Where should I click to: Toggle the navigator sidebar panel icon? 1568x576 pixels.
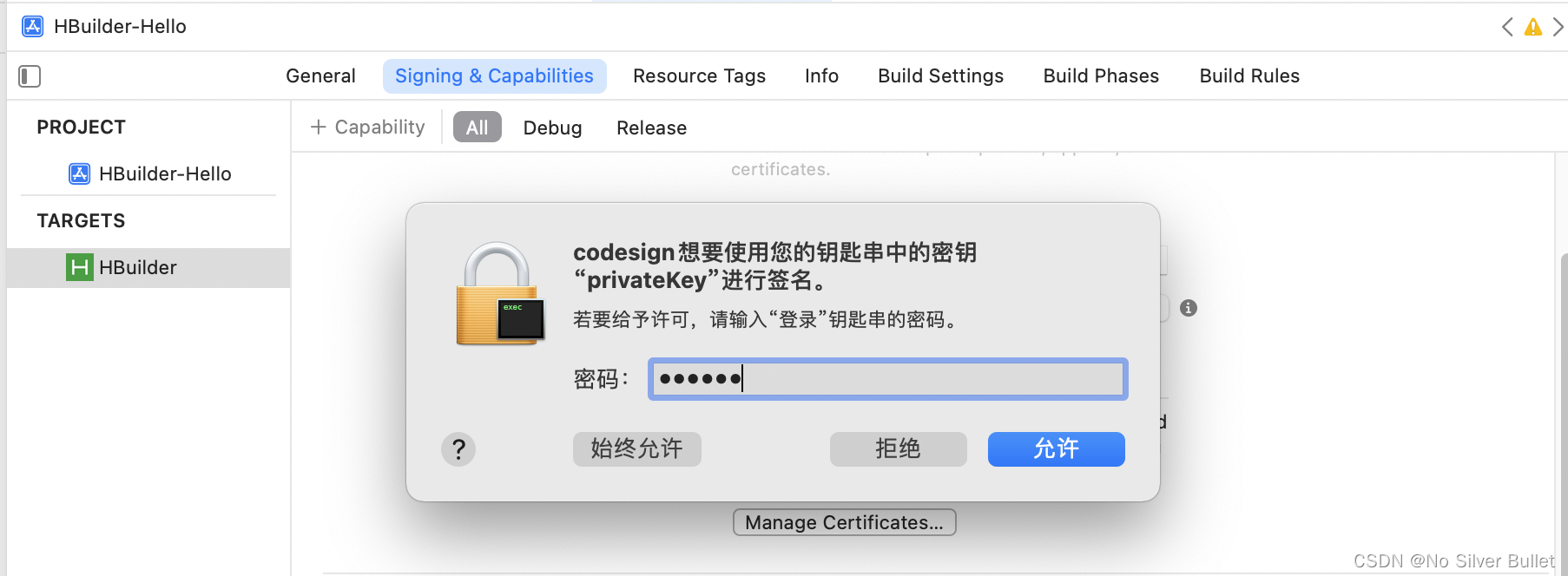point(30,76)
